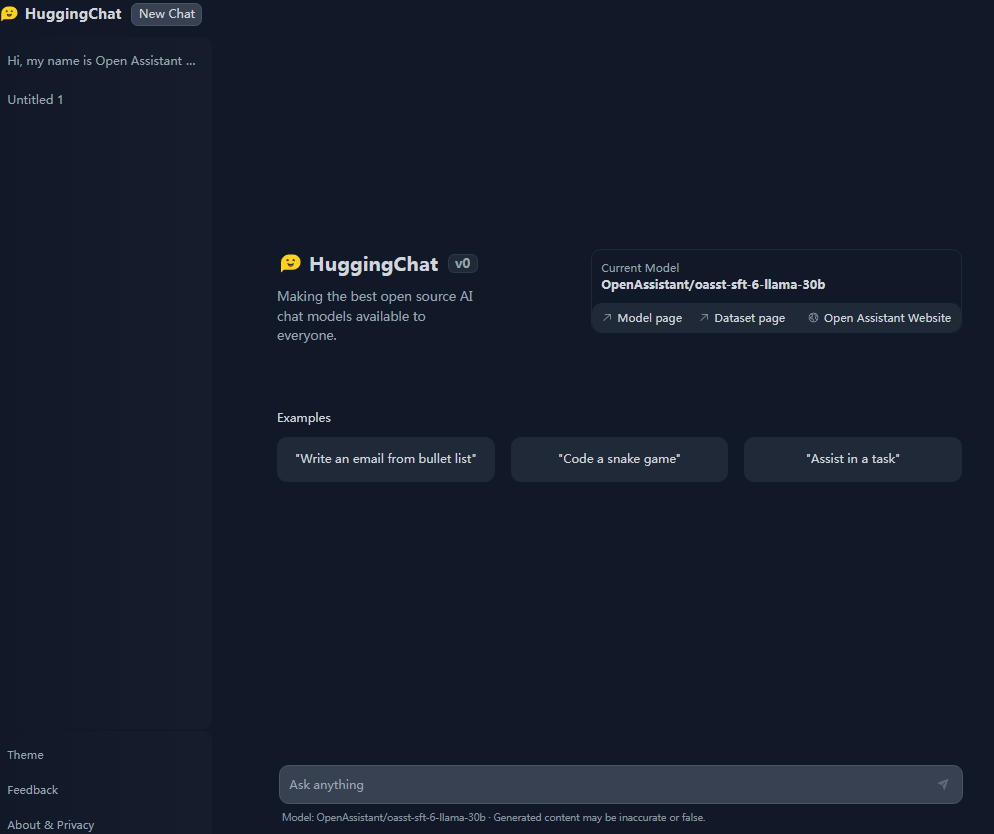This screenshot has height=834, width=994.
Task: Click the HuggingChat smiley logo in sidebar header
Action: [9, 13]
